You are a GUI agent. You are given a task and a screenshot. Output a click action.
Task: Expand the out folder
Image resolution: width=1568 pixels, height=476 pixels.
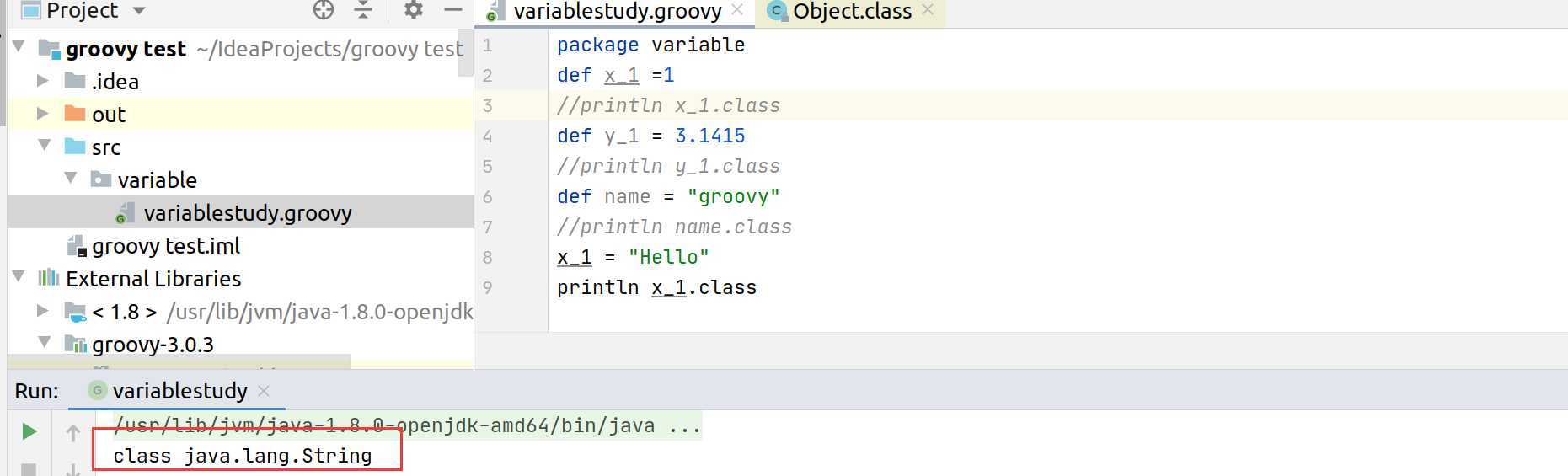pos(43,114)
